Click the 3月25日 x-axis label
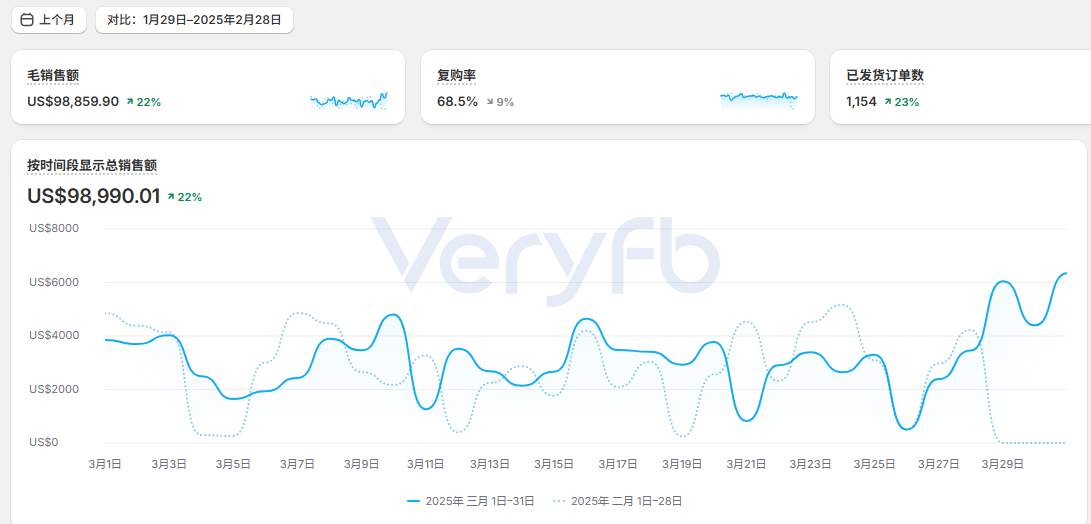This screenshot has width=1091, height=524. coord(875,463)
